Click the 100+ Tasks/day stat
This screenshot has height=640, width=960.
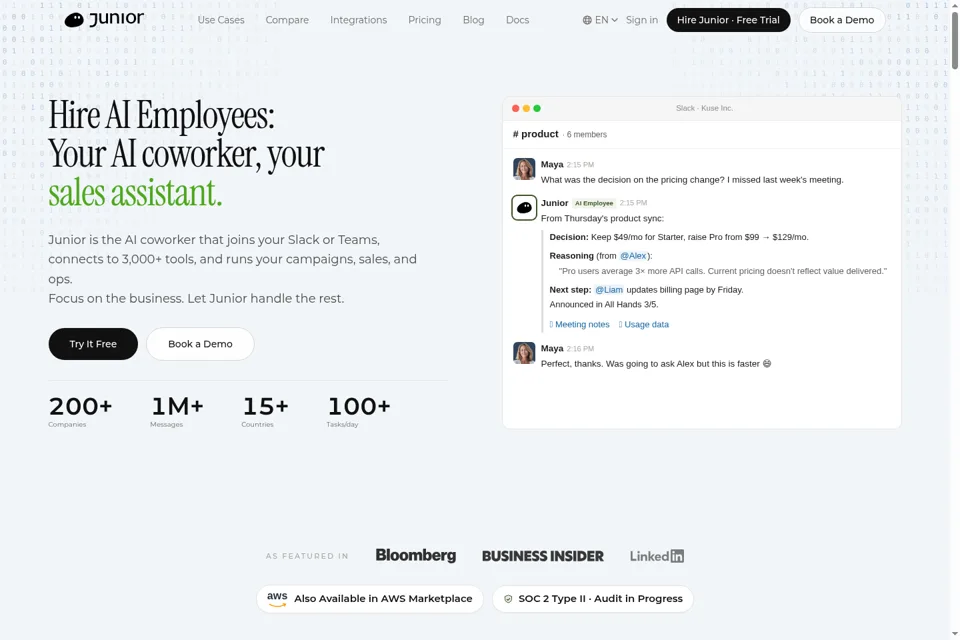(359, 412)
